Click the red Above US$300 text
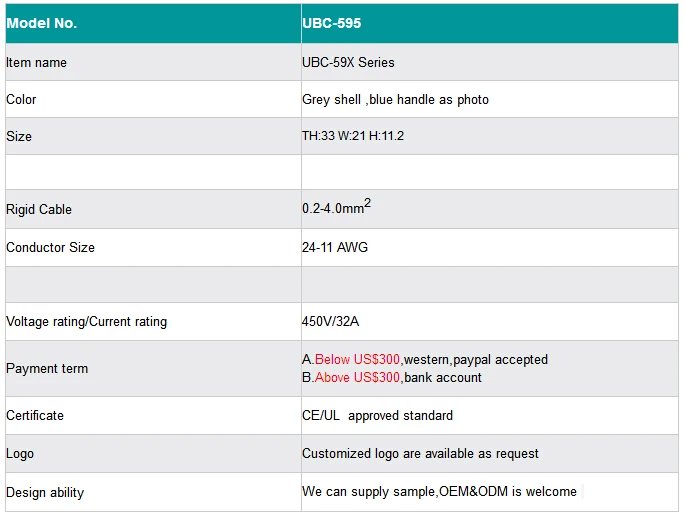The width and height of the screenshot is (684, 516). tap(357, 377)
